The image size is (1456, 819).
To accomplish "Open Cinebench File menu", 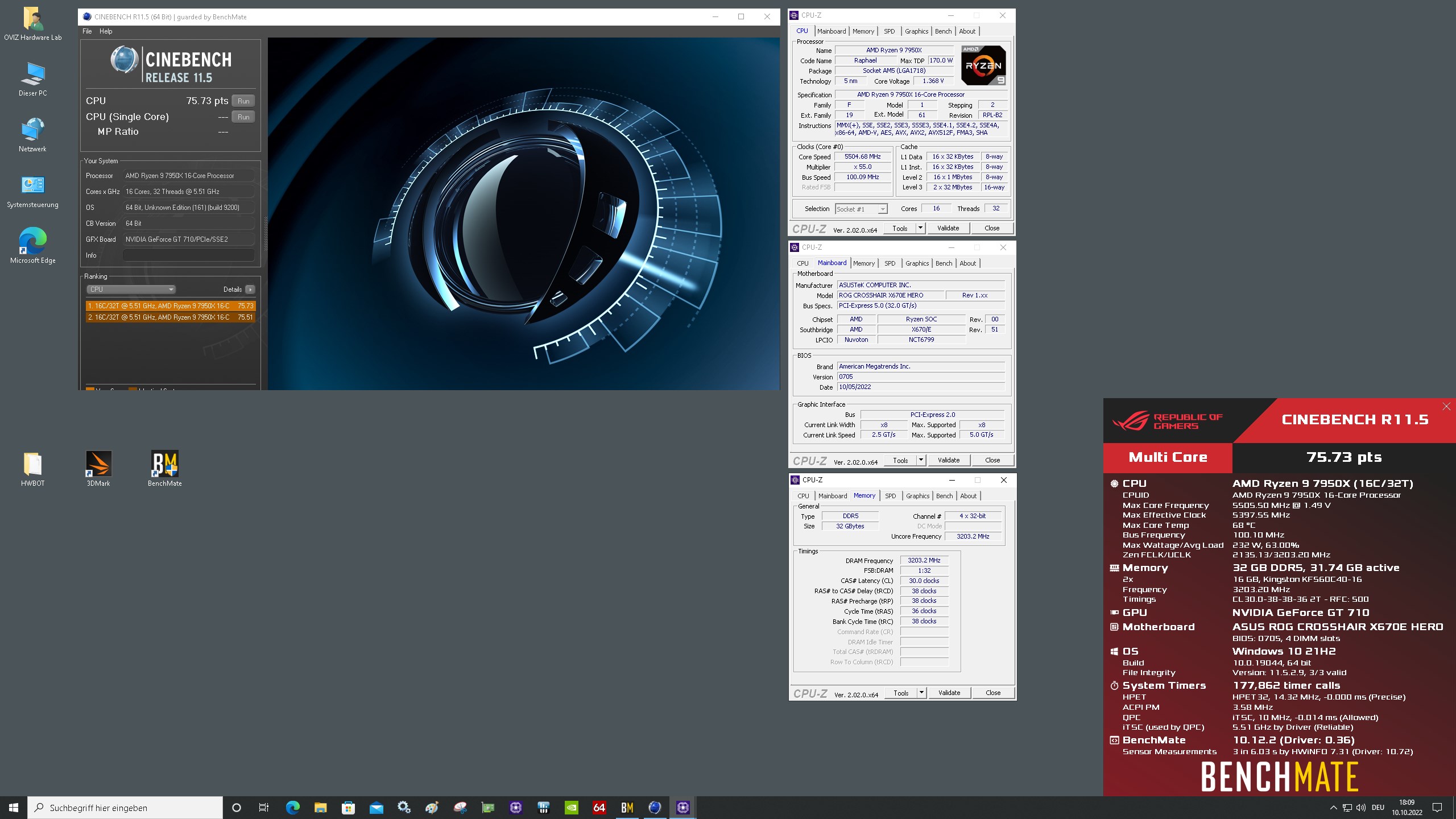I will click(87, 31).
